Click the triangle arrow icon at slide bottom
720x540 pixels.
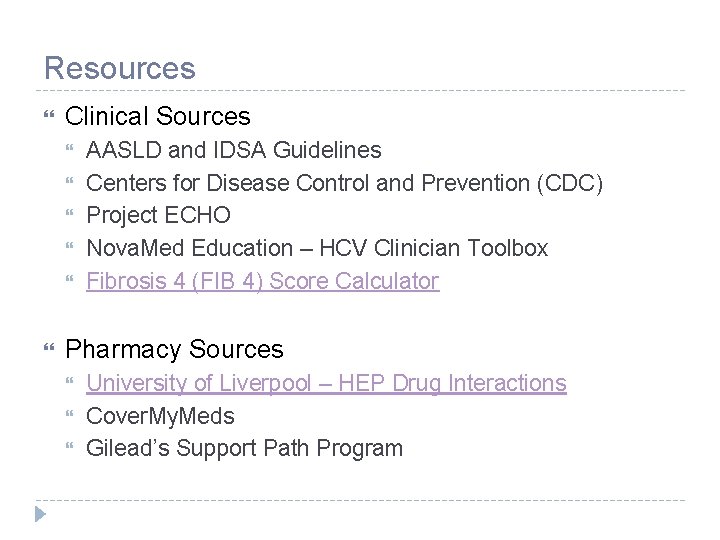pyautogui.click(x=40, y=514)
